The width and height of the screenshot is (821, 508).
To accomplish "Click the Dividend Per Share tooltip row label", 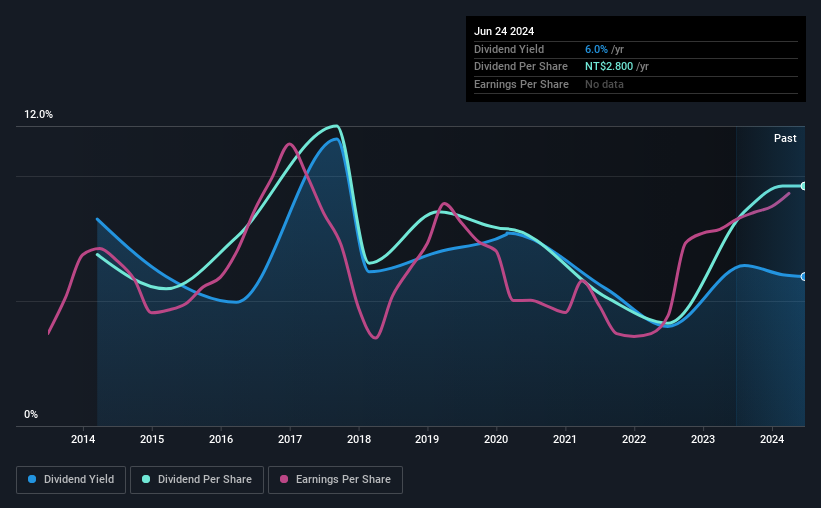I will (x=520, y=67).
